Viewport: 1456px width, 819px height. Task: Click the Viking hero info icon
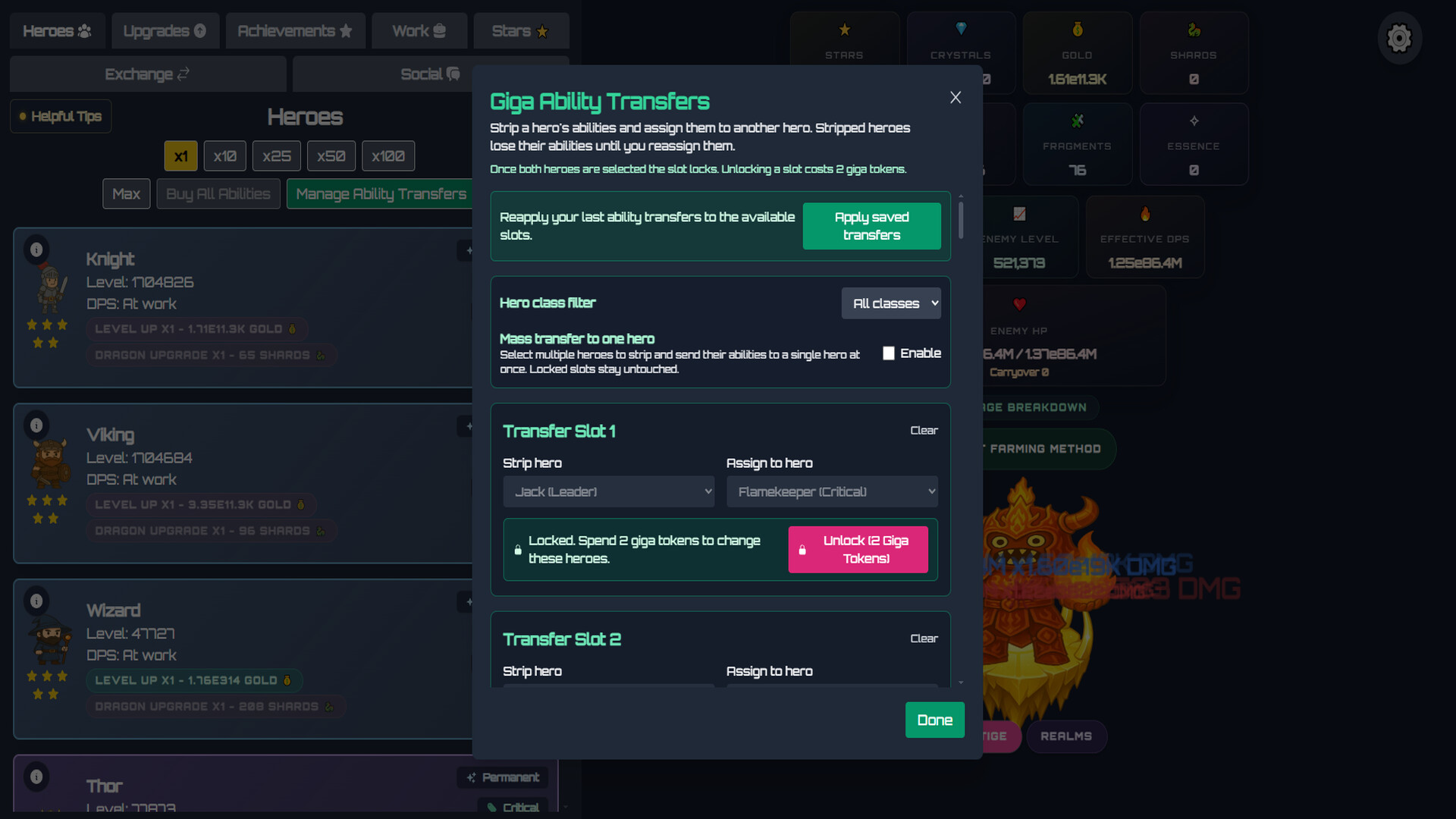36,425
